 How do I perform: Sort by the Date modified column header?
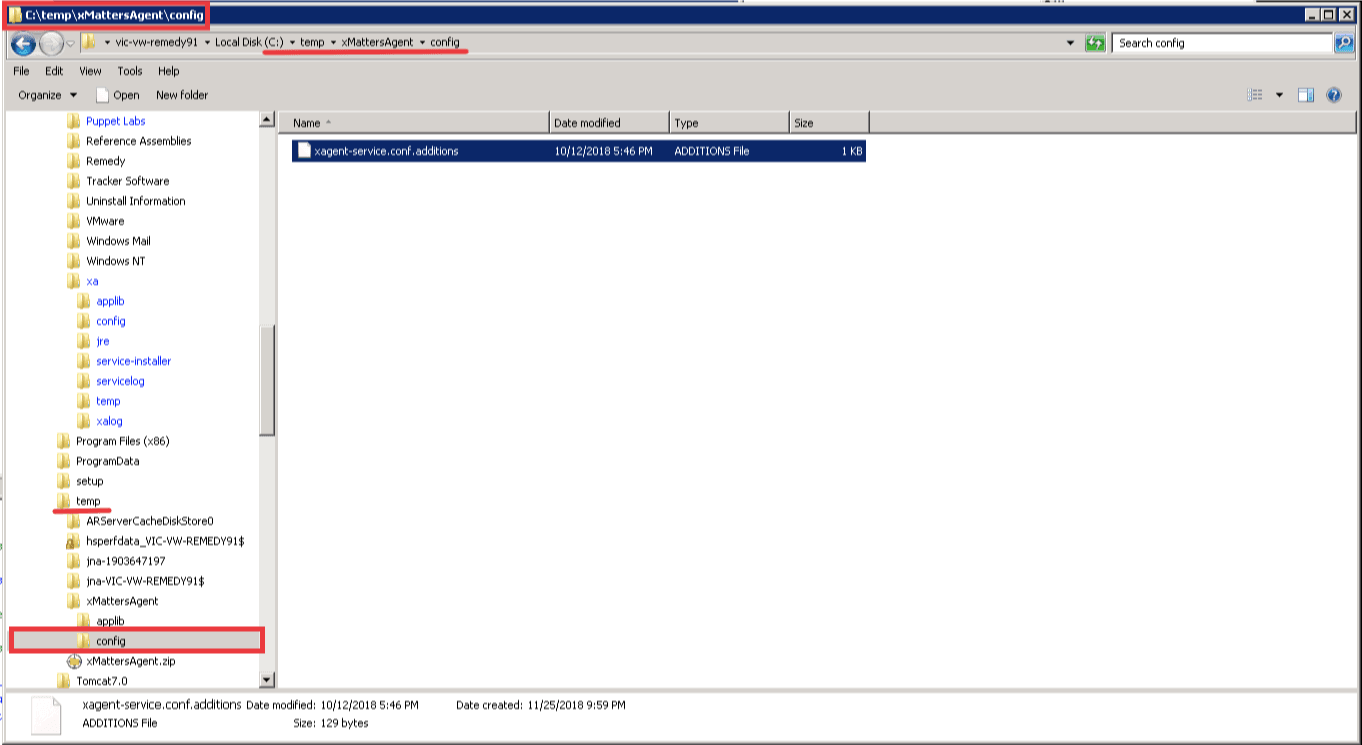click(609, 123)
